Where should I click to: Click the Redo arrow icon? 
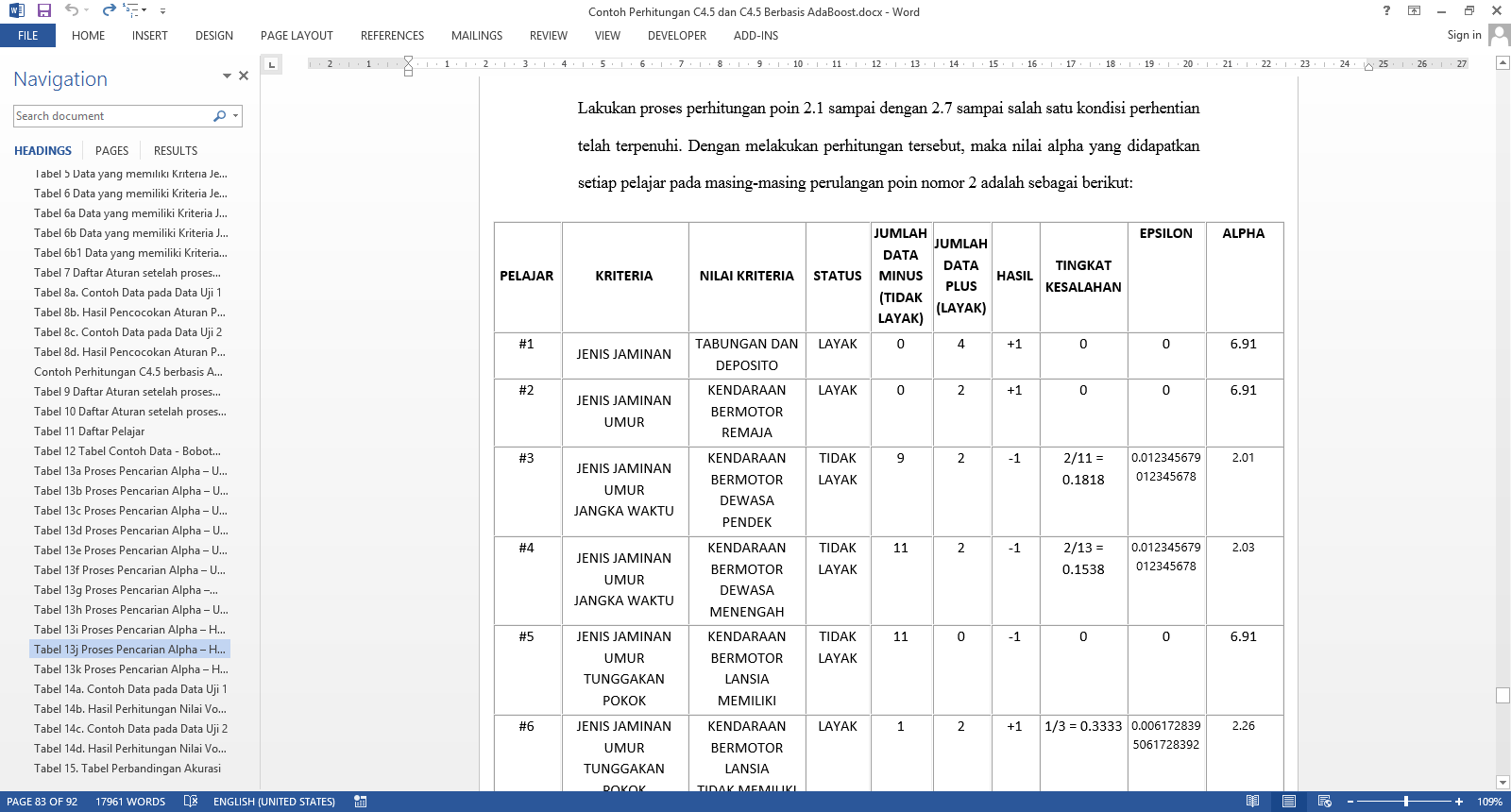tap(109, 10)
